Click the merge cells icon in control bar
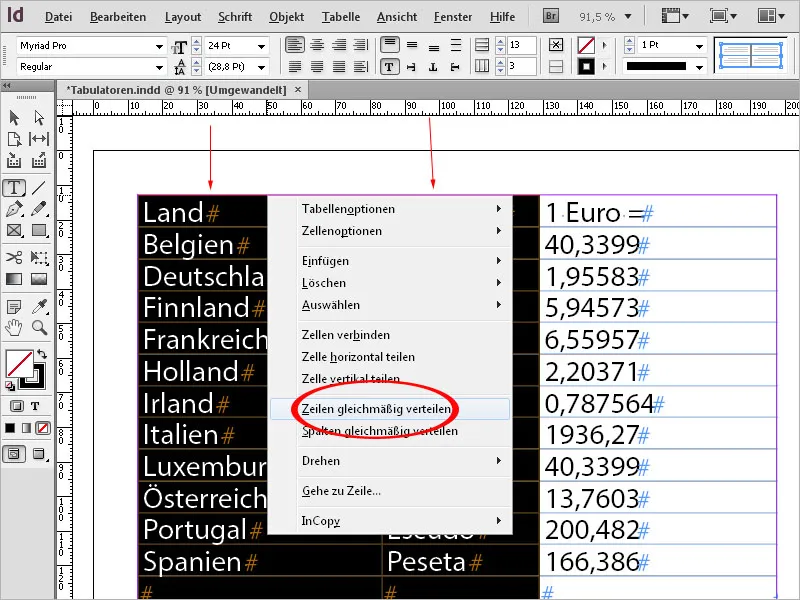The image size is (800, 600). [556, 45]
